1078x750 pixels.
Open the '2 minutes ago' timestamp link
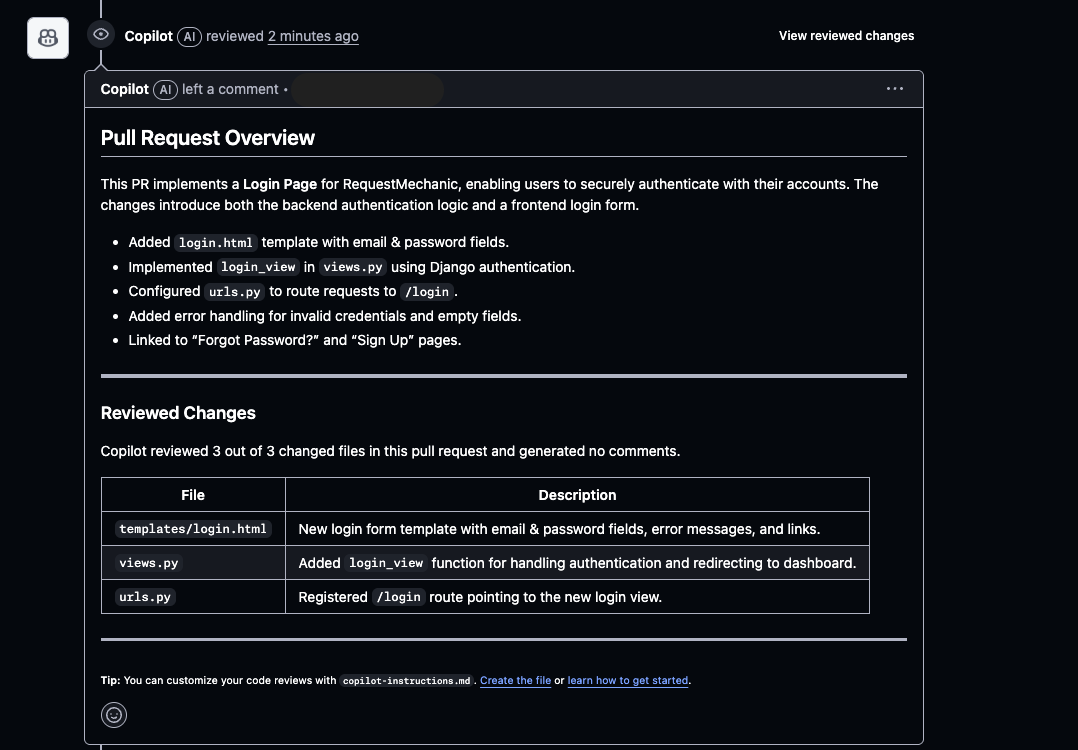pos(313,36)
